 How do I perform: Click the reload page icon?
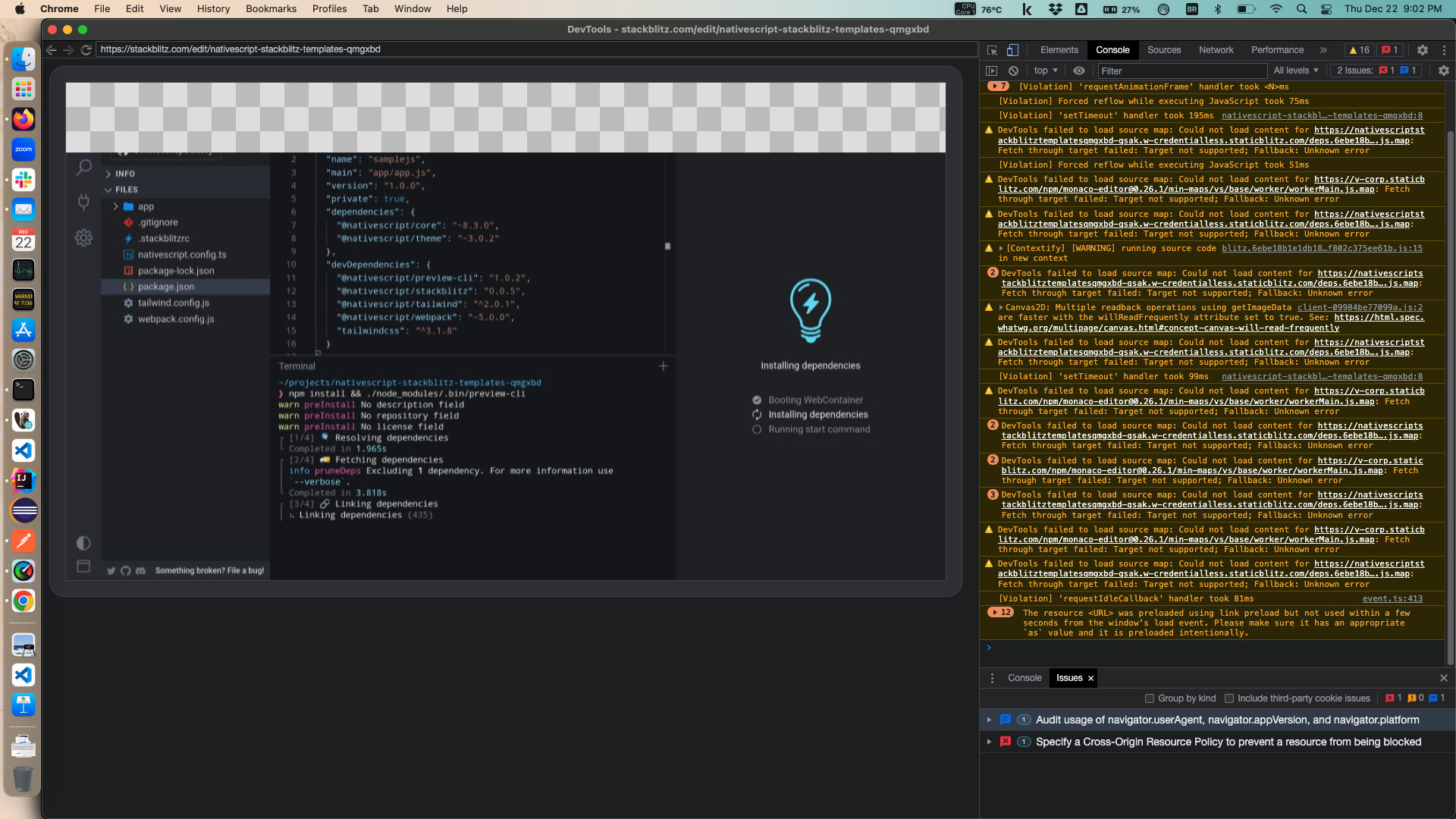point(86,49)
